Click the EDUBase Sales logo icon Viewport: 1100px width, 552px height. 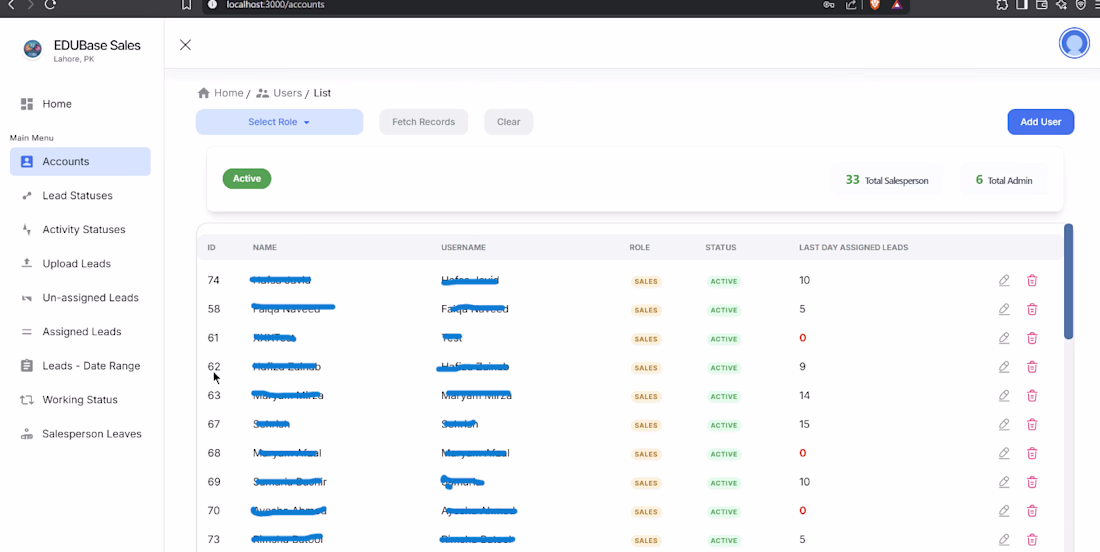pos(32,49)
